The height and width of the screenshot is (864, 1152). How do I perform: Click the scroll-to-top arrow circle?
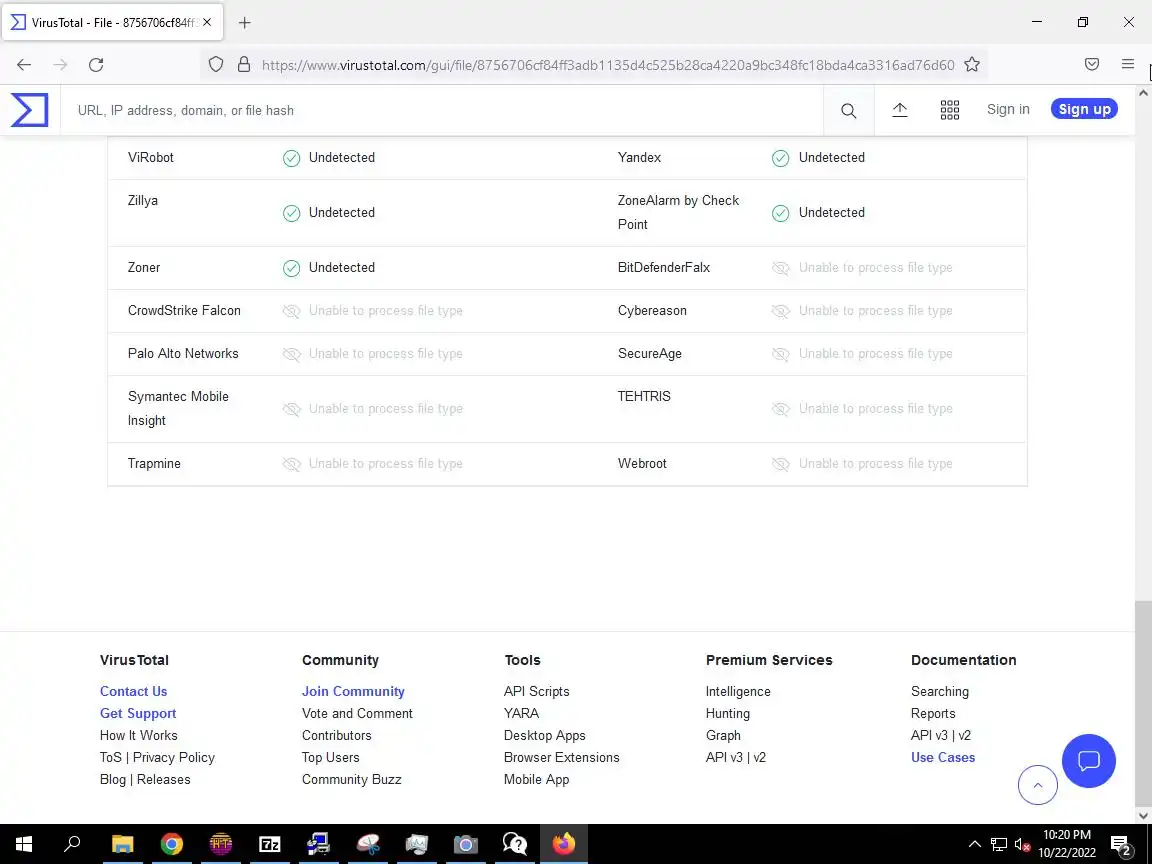1037,785
